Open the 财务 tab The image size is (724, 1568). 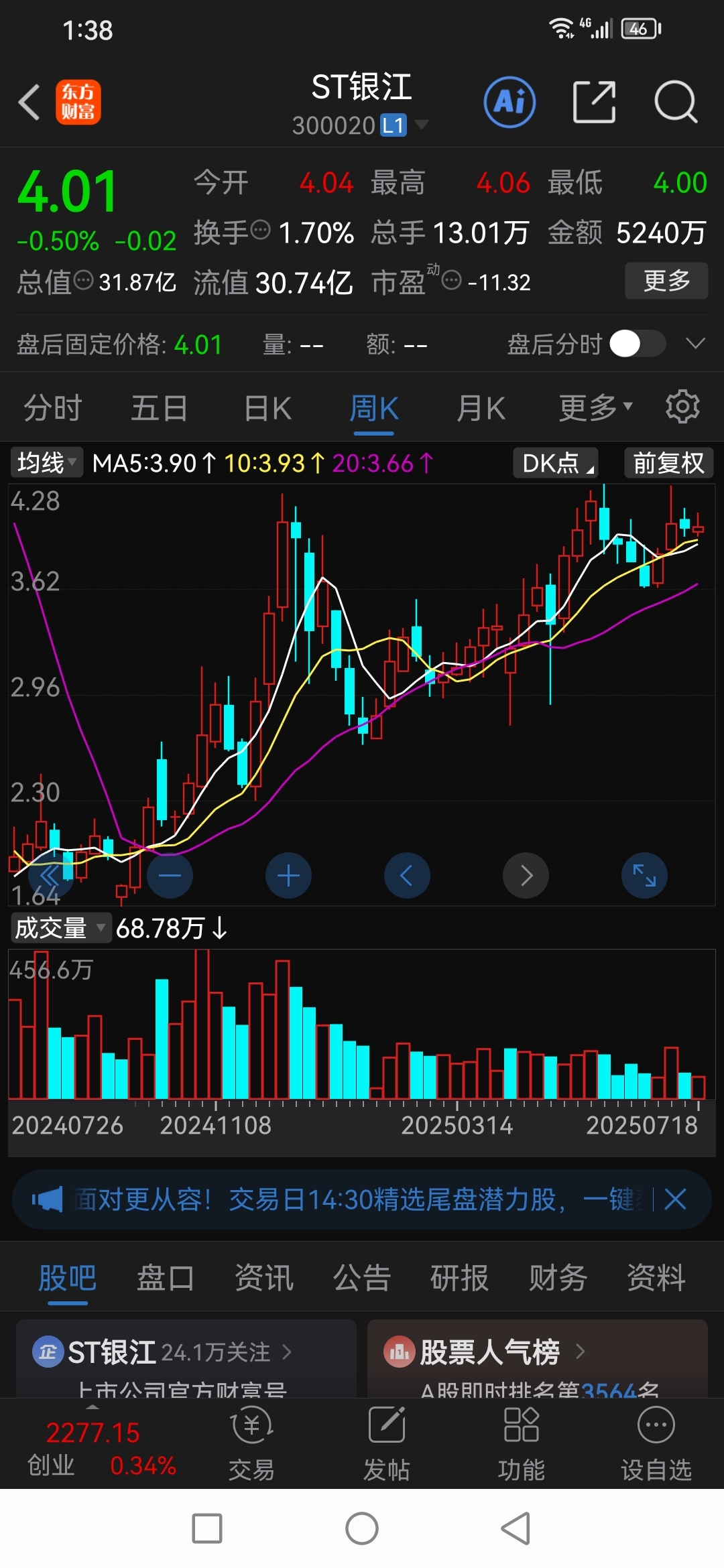pos(558,1277)
